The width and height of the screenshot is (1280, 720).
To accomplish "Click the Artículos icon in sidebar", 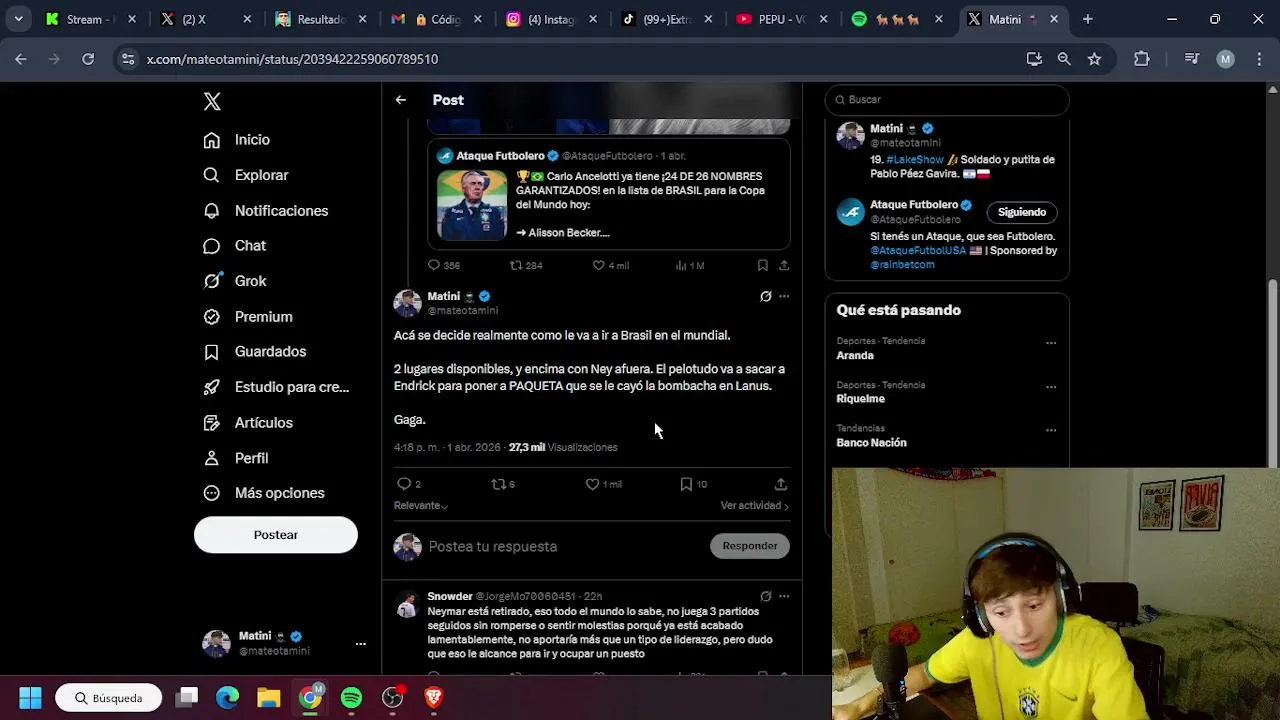I will click(x=211, y=423).
